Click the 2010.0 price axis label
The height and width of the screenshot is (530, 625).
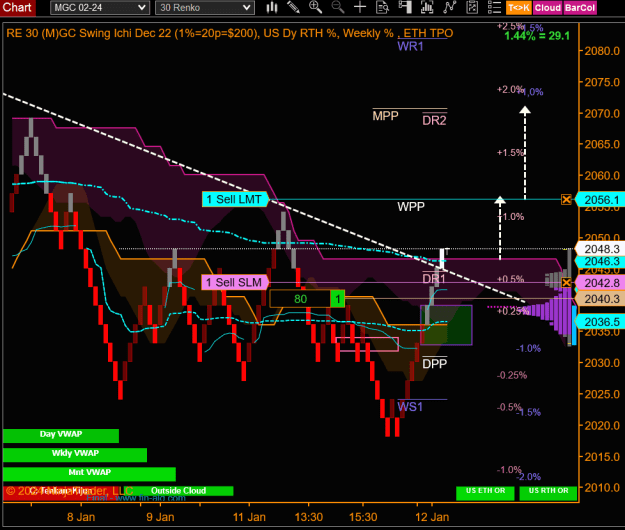coord(602,488)
